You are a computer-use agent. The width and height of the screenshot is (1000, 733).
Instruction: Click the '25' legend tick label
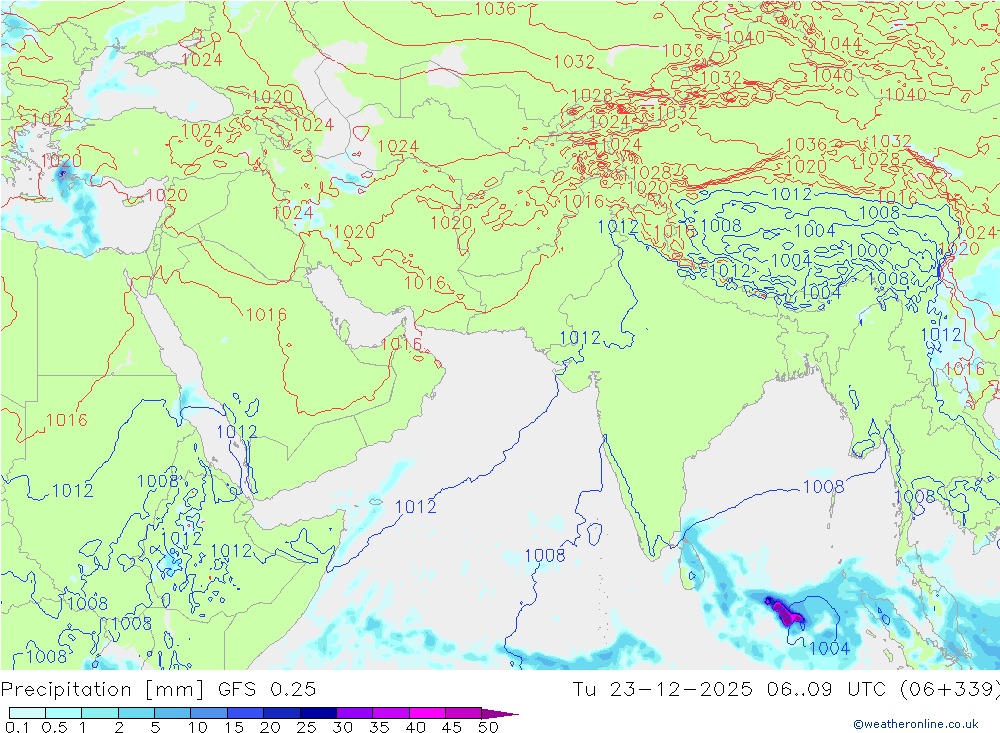(x=306, y=727)
